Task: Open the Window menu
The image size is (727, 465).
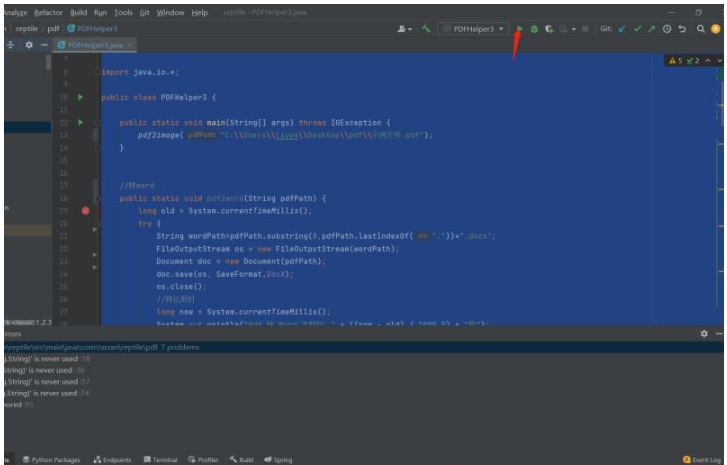Action: [170, 13]
